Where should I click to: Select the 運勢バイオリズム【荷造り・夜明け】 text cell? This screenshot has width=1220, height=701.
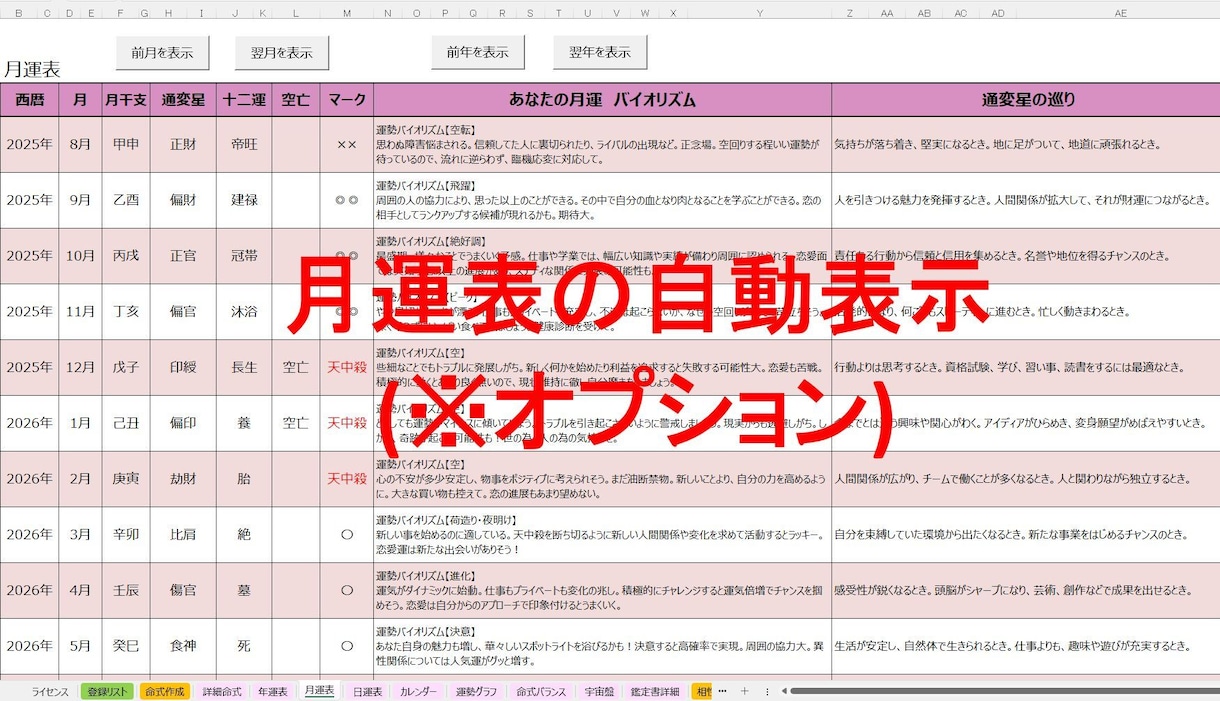point(602,534)
